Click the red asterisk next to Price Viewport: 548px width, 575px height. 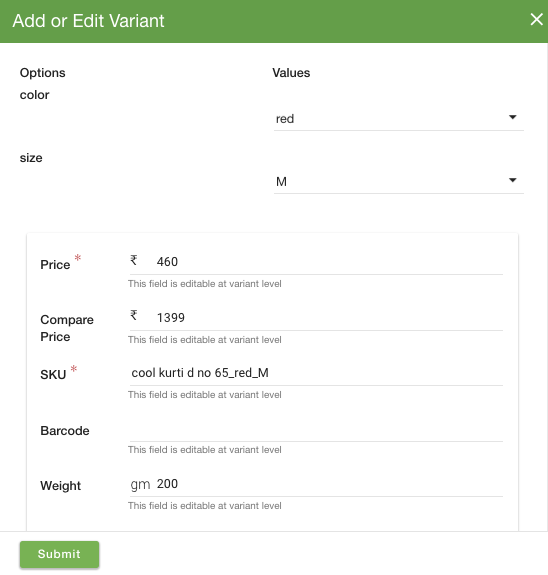78,258
